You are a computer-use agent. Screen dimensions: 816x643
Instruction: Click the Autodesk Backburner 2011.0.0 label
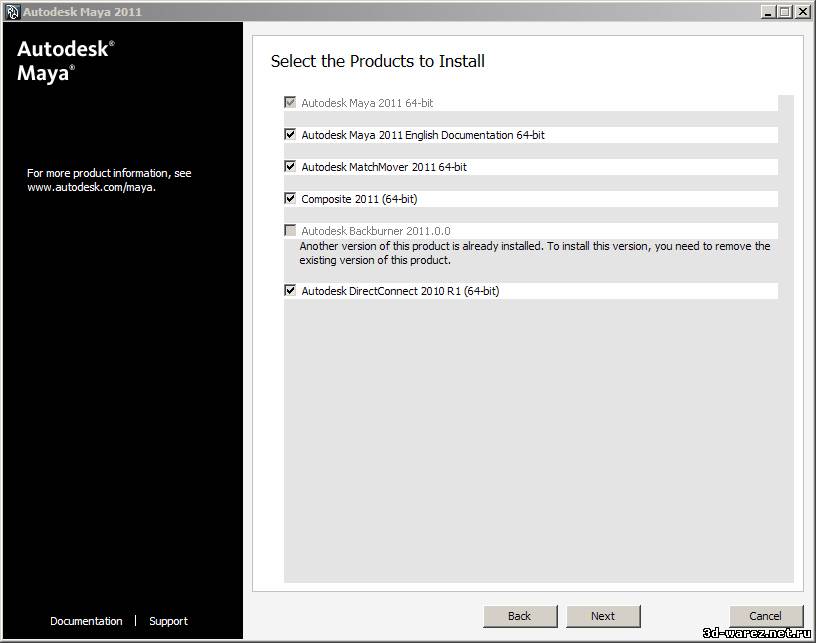tap(376, 231)
